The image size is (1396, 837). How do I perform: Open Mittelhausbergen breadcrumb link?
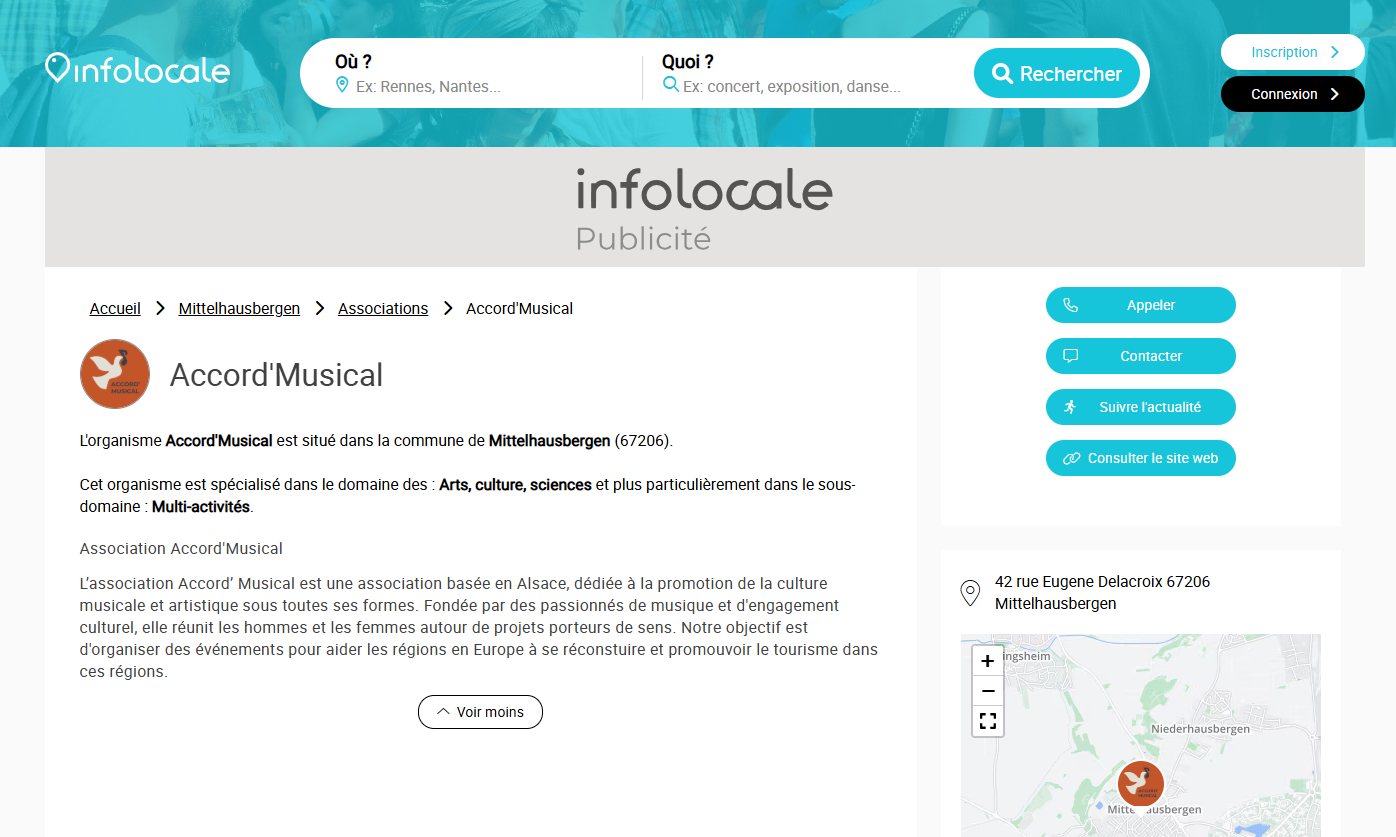pyautogui.click(x=239, y=308)
